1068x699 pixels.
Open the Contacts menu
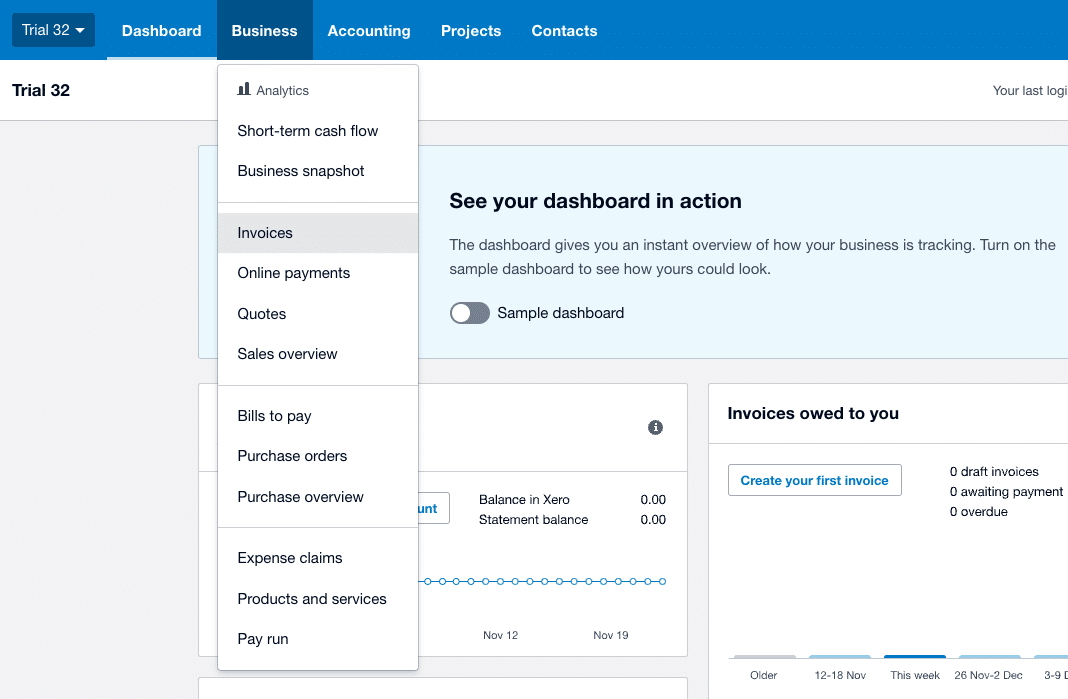564,31
